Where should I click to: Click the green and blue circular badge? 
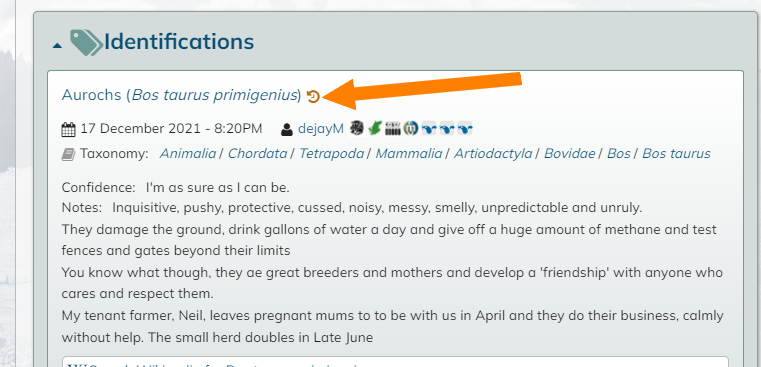tap(411, 128)
